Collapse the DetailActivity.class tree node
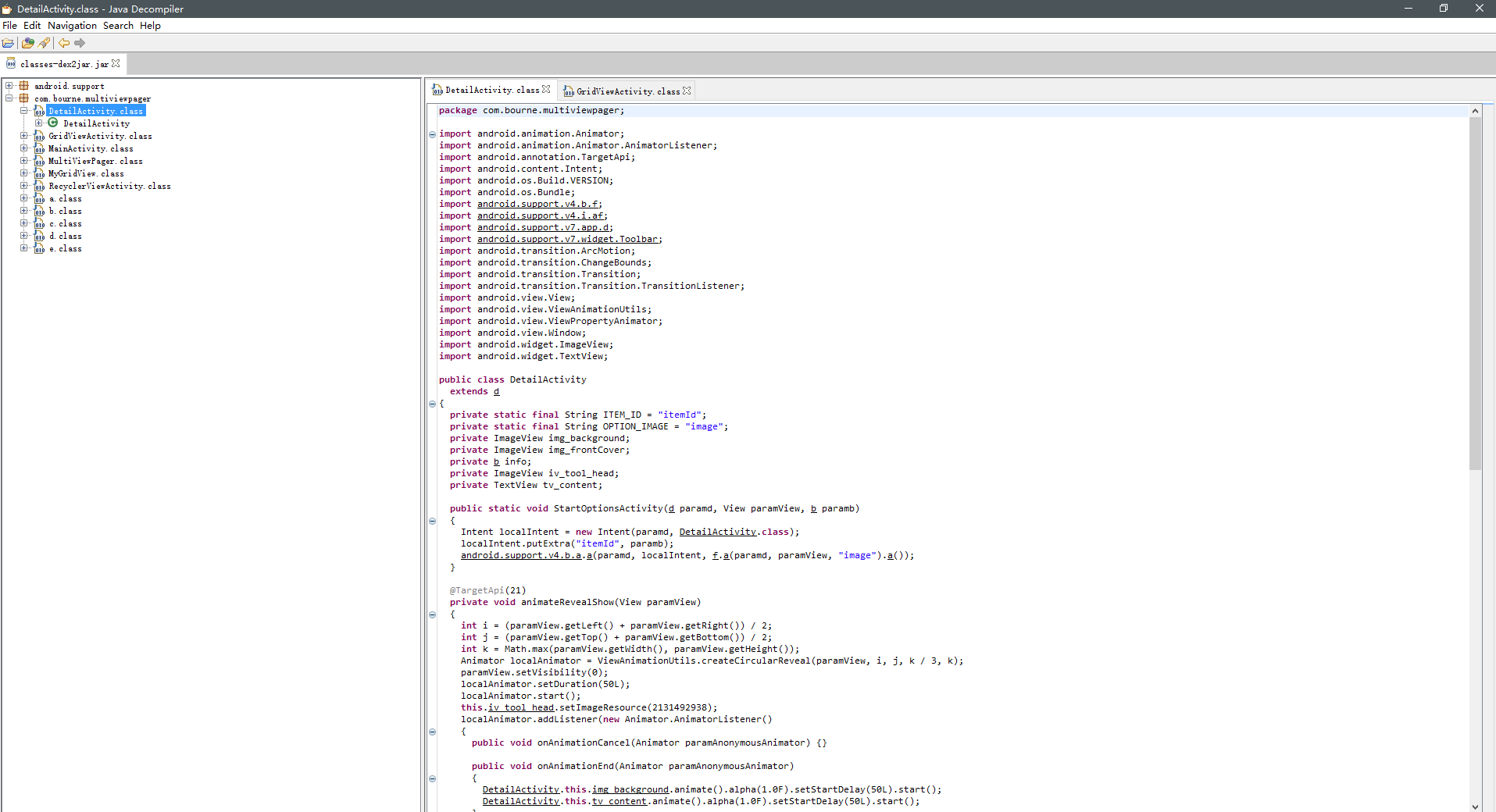 tap(23, 111)
